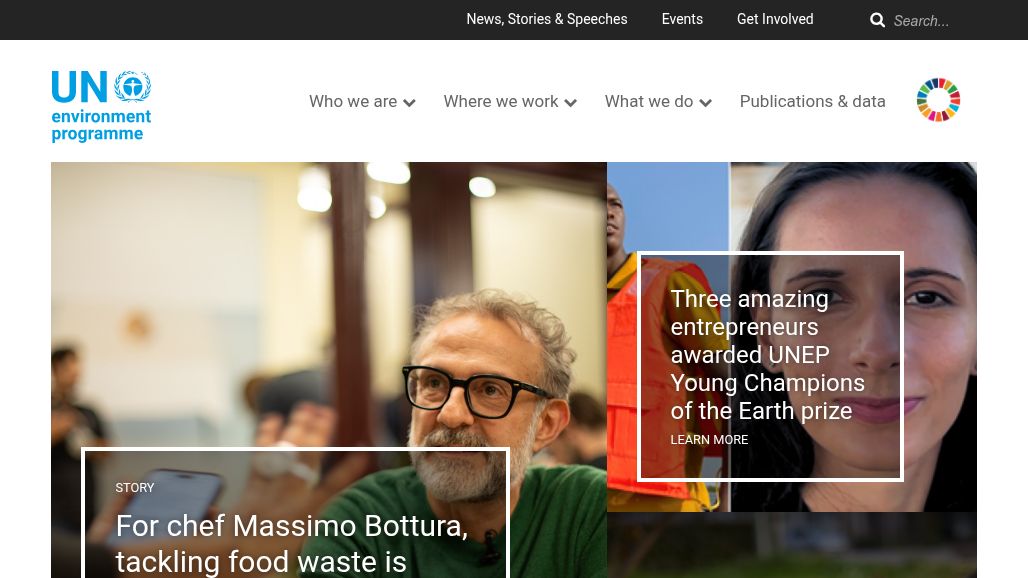The image size is (1028, 578).
Task: Go to the Events page
Action: pos(682,20)
